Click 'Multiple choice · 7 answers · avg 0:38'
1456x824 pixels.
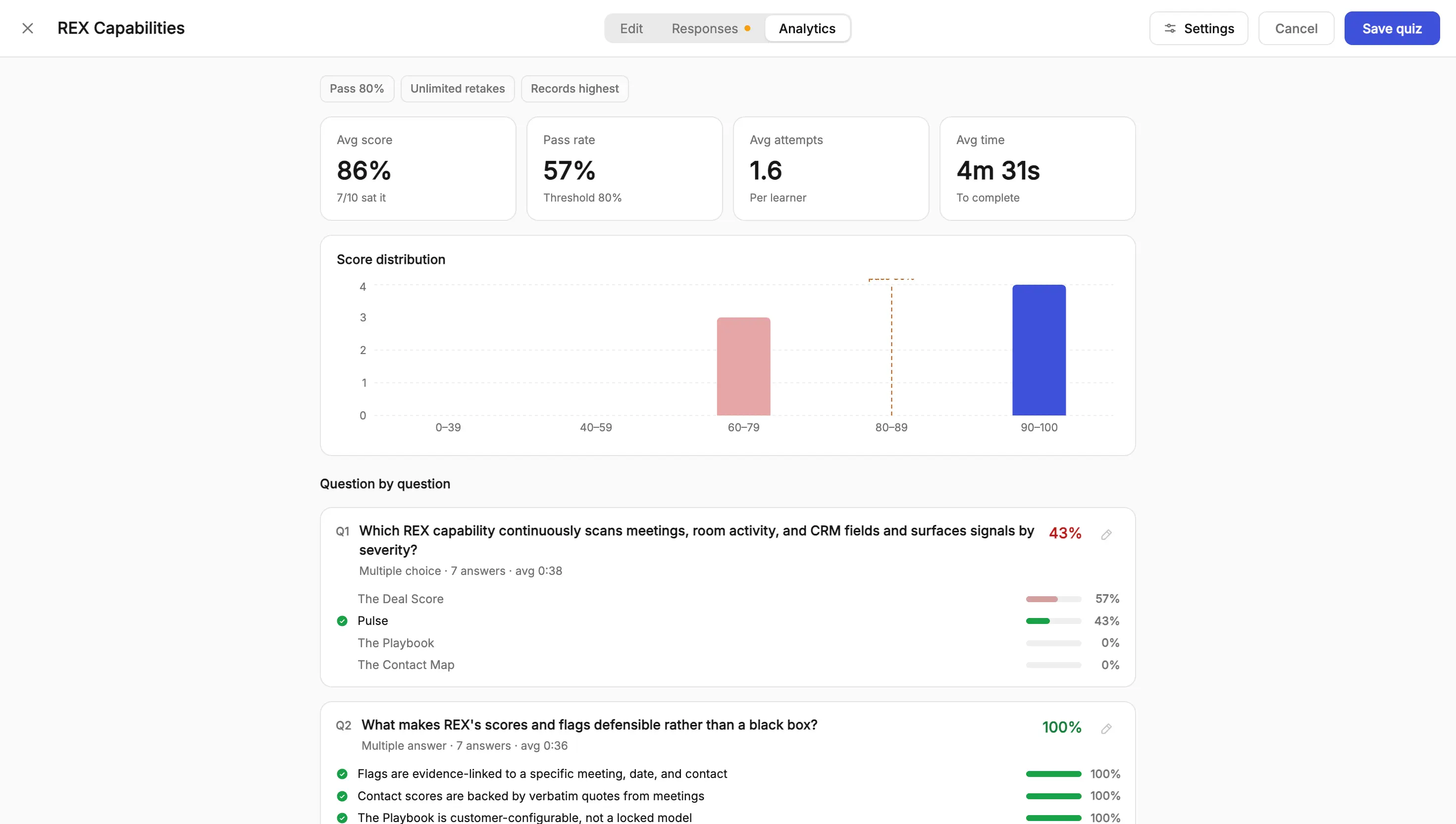461,571
